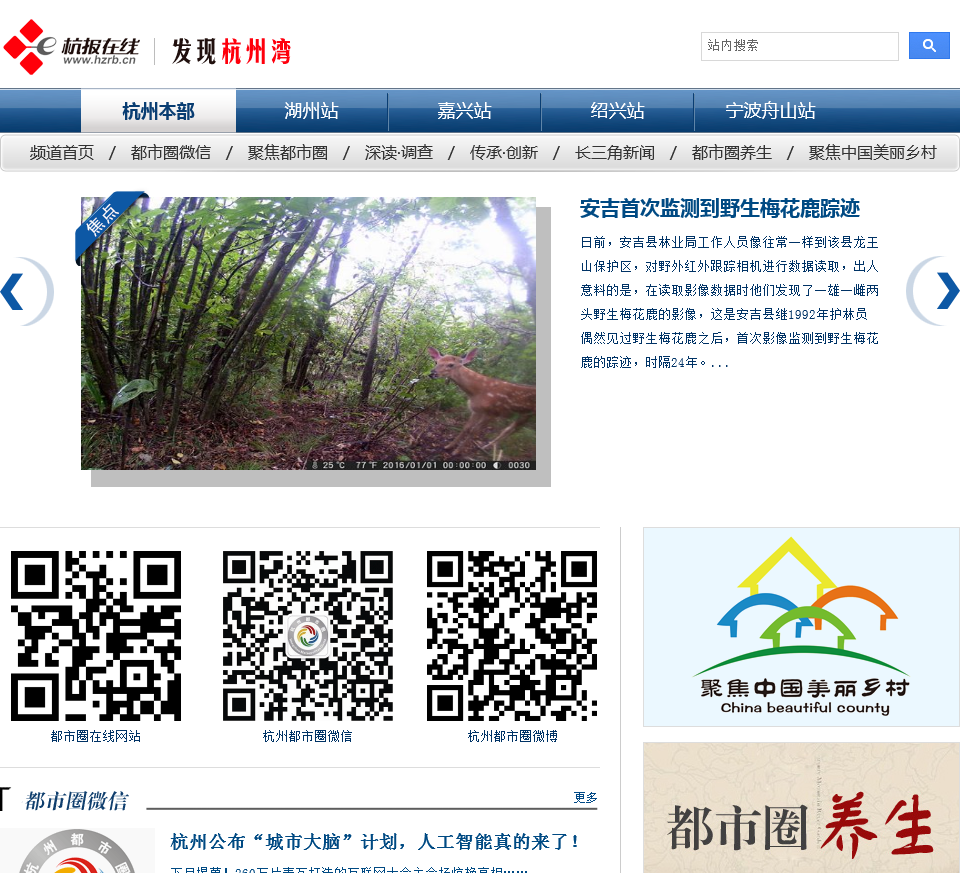
Task: Open 都市圈养生 submenu item
Action: point(732,152)
